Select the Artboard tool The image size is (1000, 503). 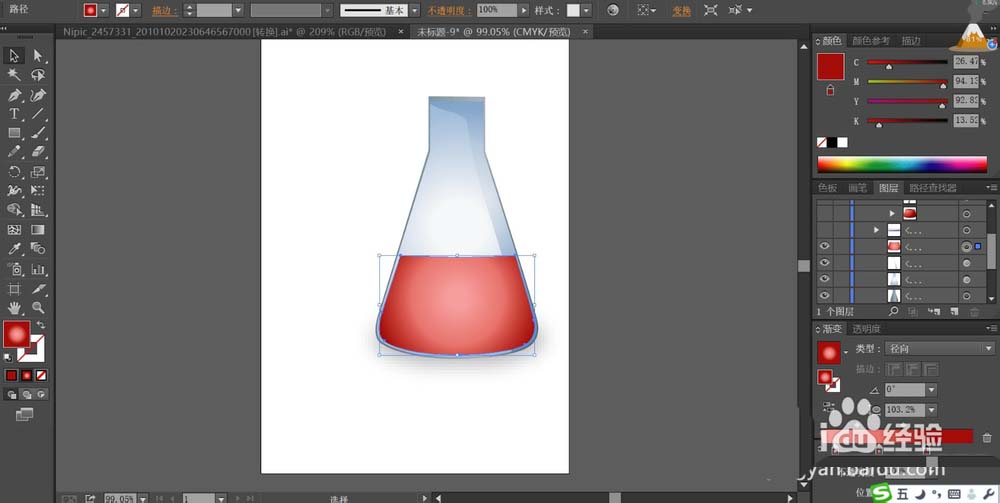coord(14,289)
